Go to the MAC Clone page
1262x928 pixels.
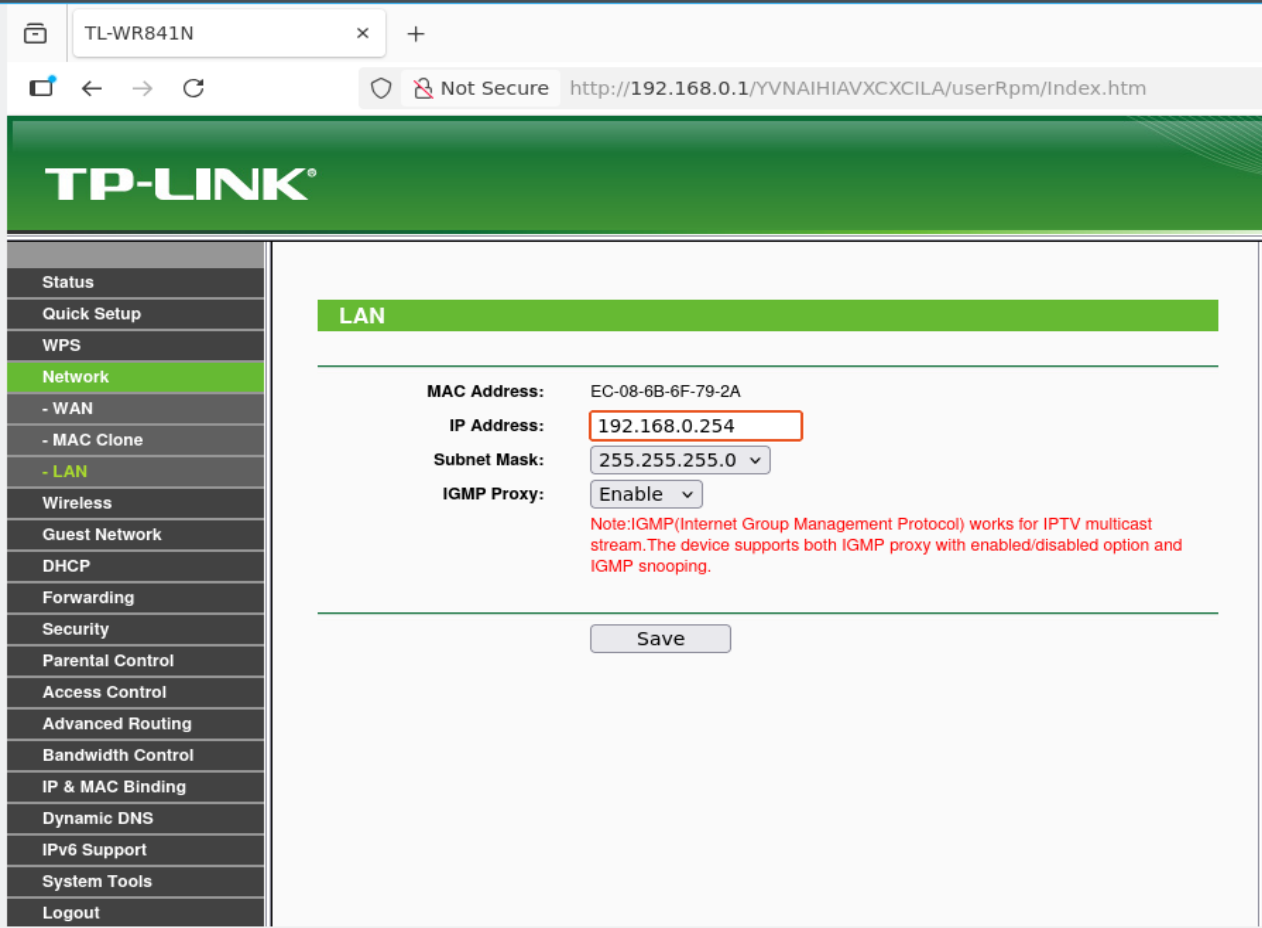click(x=92, y=440)
